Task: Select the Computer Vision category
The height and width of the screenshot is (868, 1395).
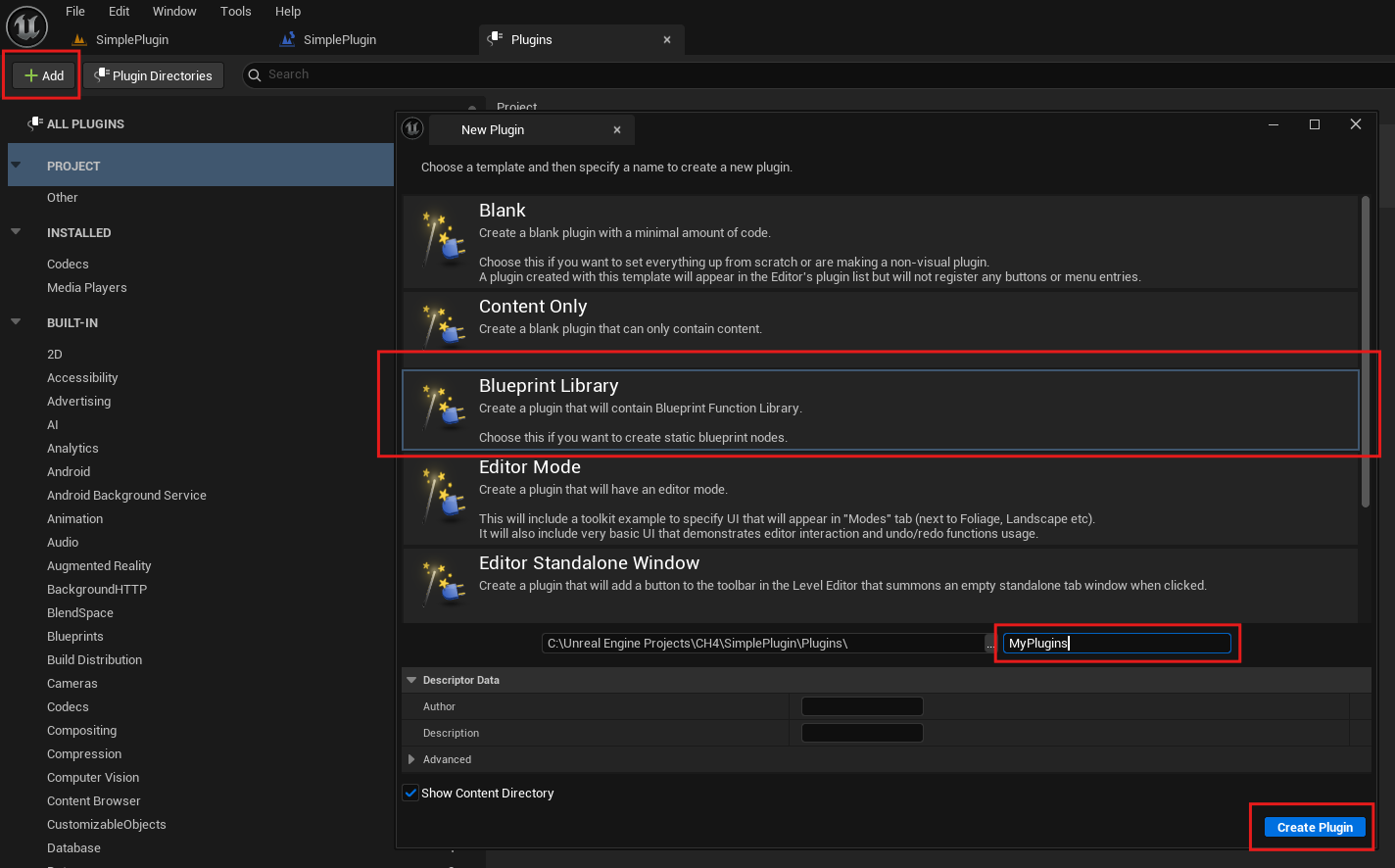Action: tap(93, 777)
